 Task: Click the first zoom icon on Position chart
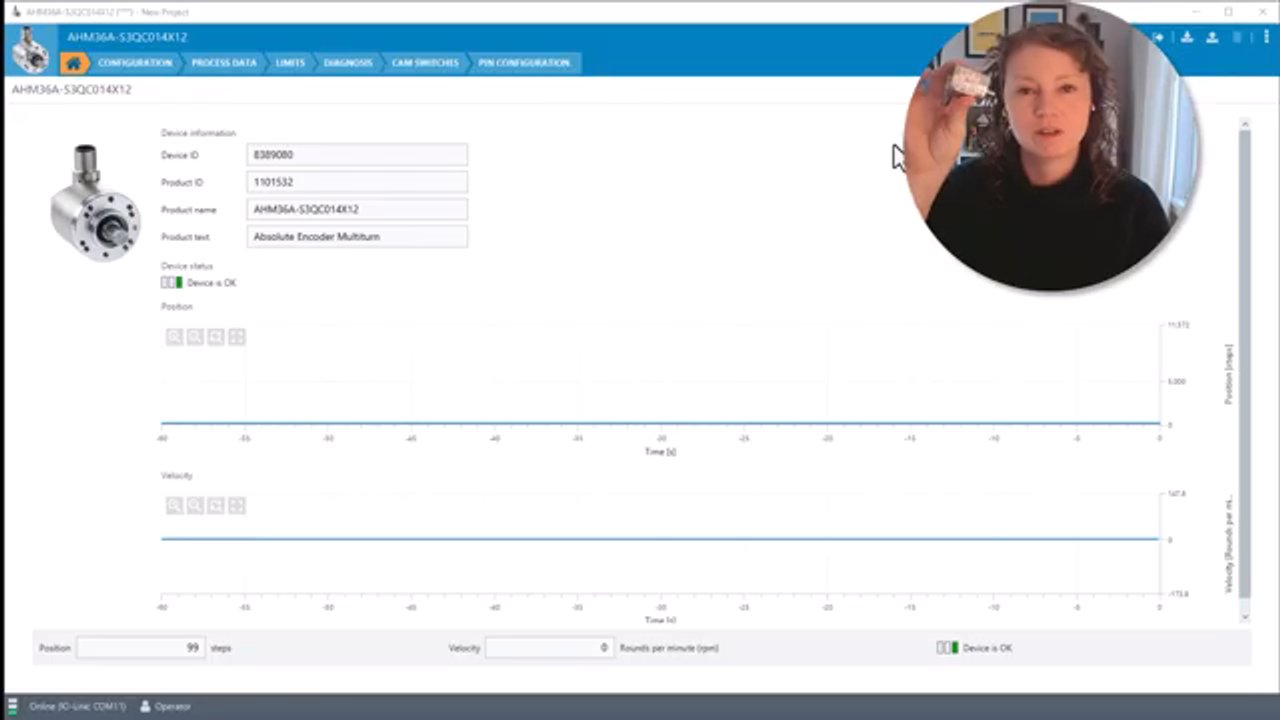[x=174, y=337]
